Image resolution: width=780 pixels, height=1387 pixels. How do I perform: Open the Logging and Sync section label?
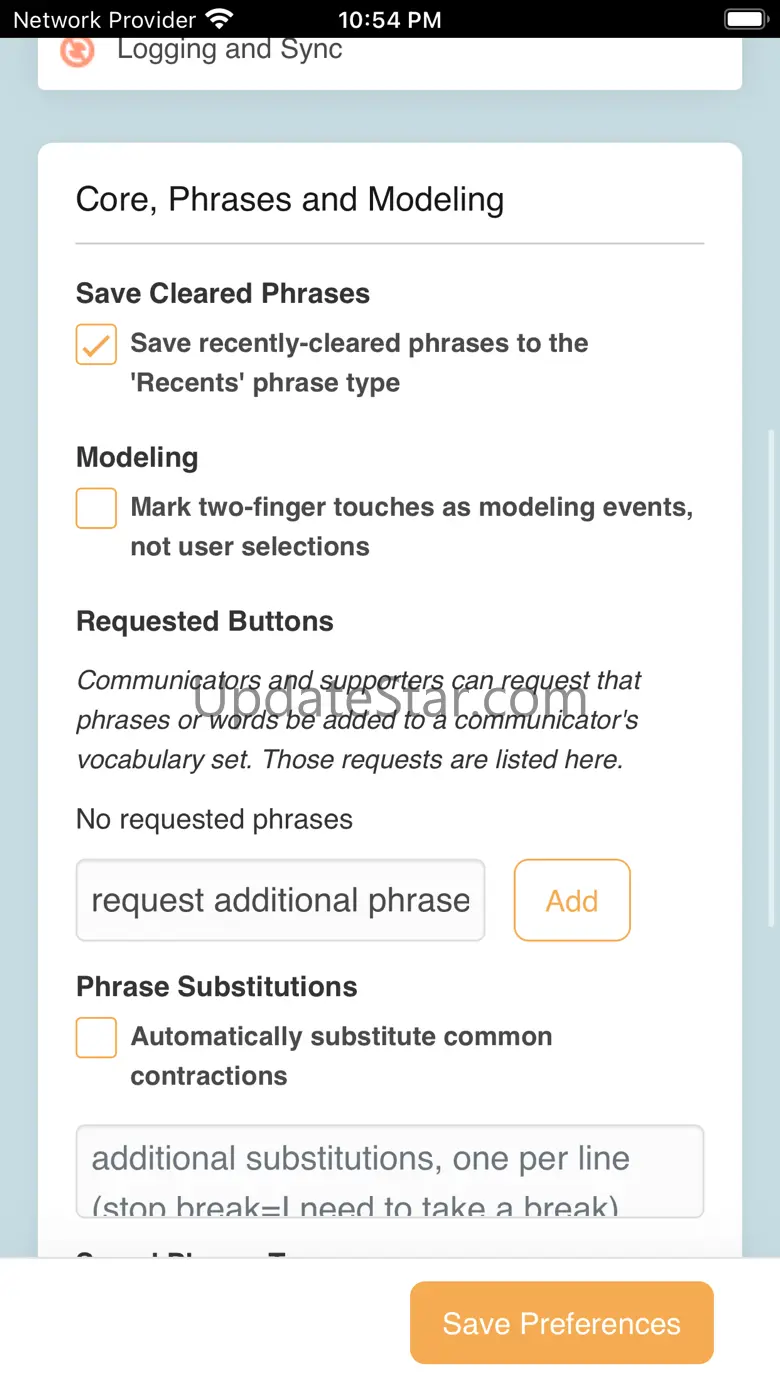pyautogui.click(x=229, y=49)
